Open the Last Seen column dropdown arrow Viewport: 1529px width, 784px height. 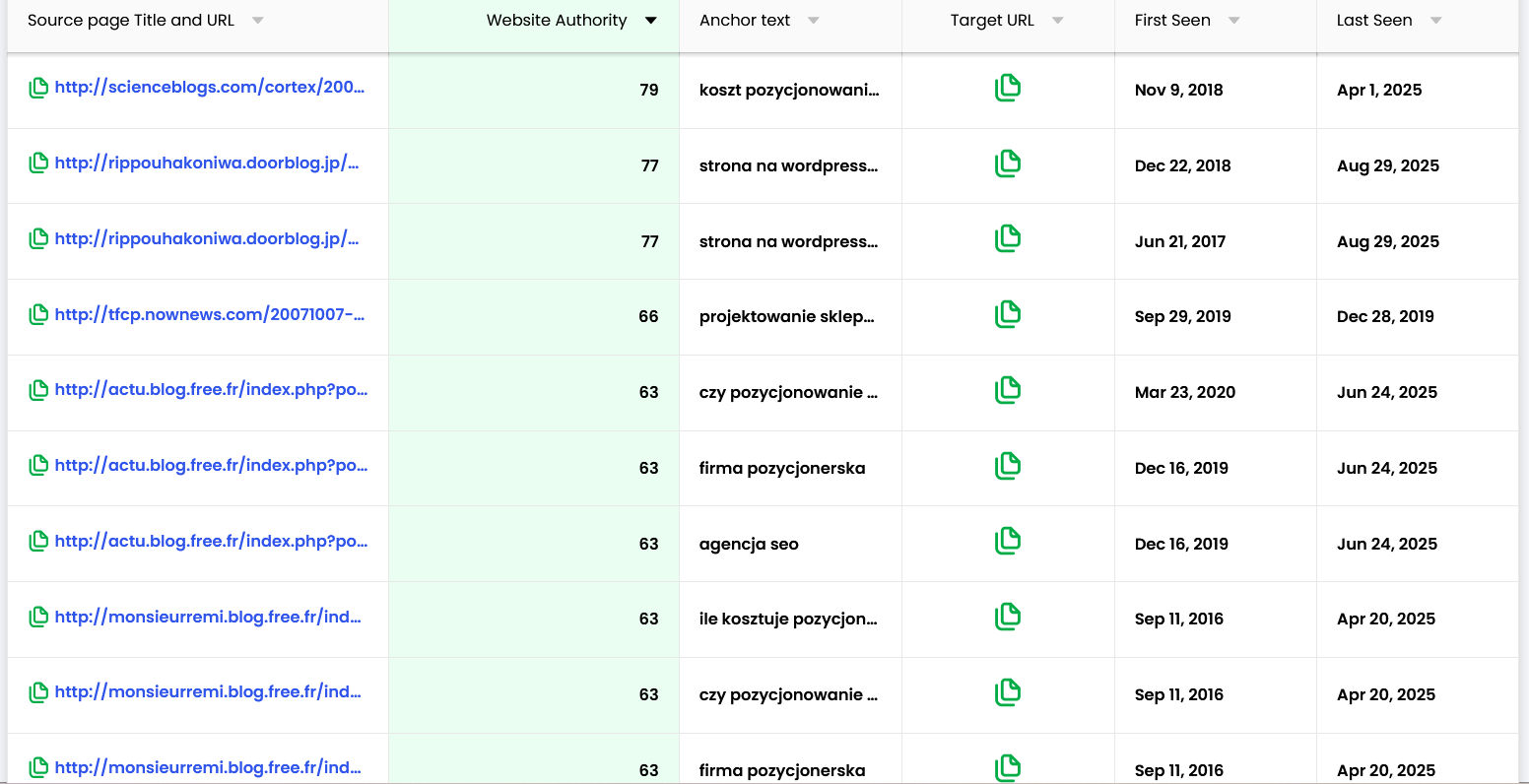tap(1435, 21)
